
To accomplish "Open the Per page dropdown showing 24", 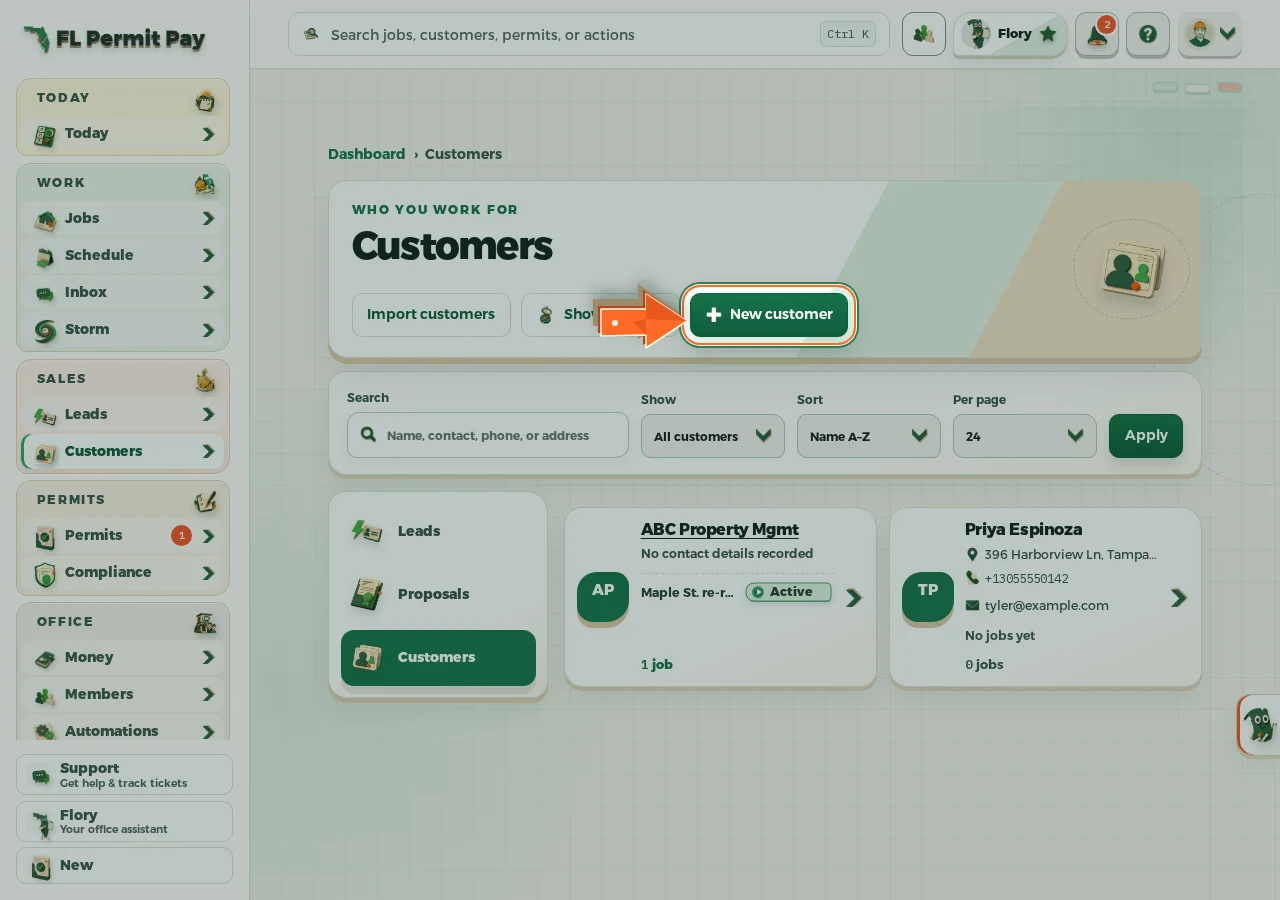I will pos(1025,436).
